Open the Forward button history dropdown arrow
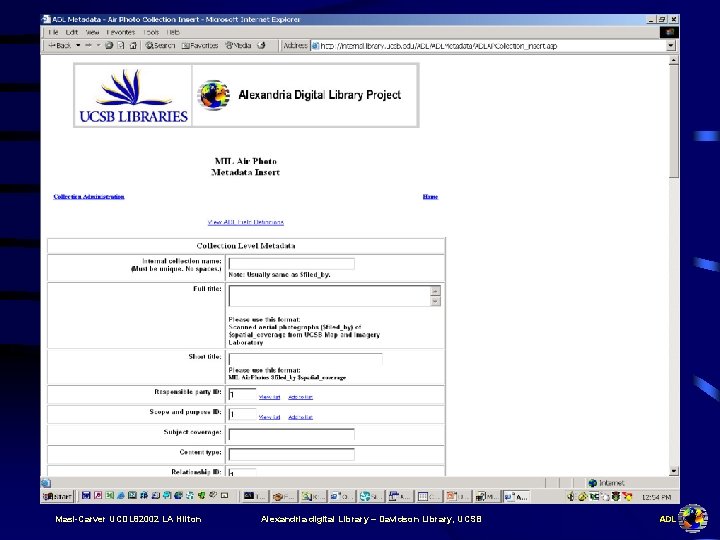Viewport: 720px width, 540px height. [x=98, y=45]
